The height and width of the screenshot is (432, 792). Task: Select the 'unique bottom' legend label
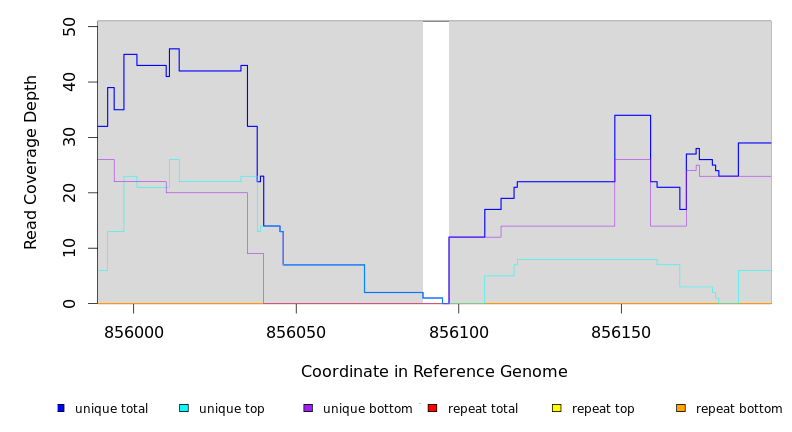tap(367, 409)
